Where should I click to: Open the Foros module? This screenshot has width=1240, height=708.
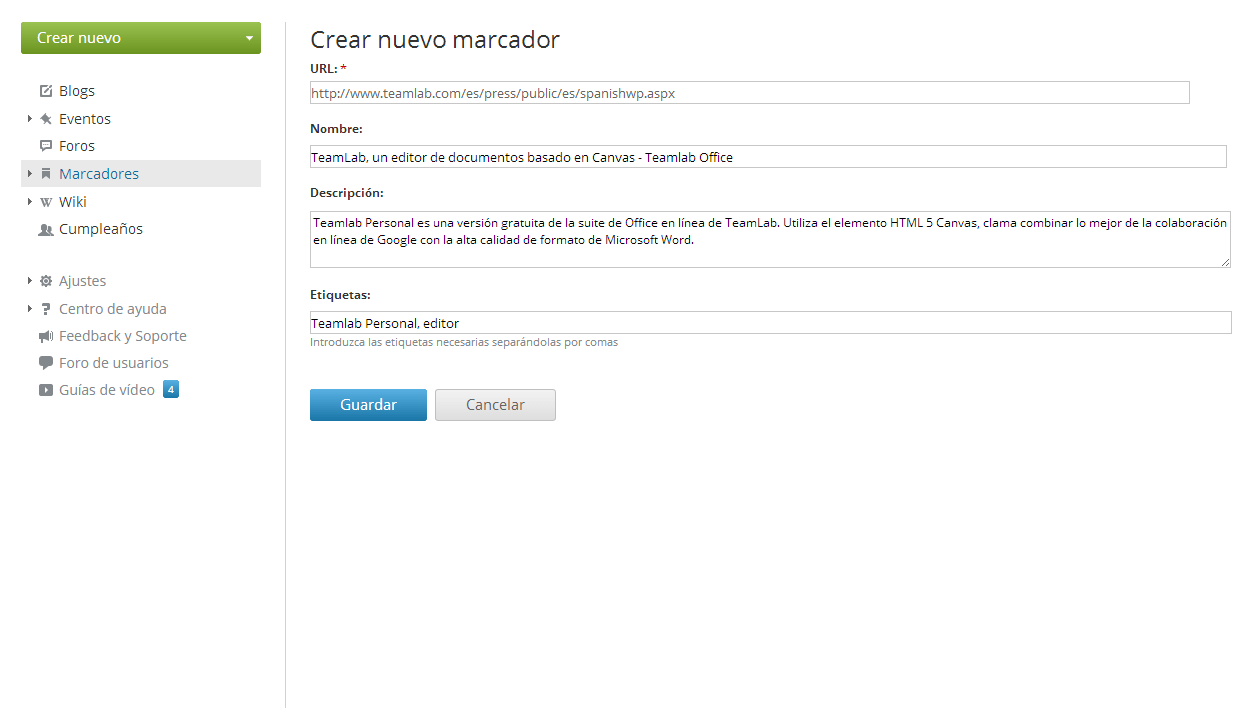(77, 146)
